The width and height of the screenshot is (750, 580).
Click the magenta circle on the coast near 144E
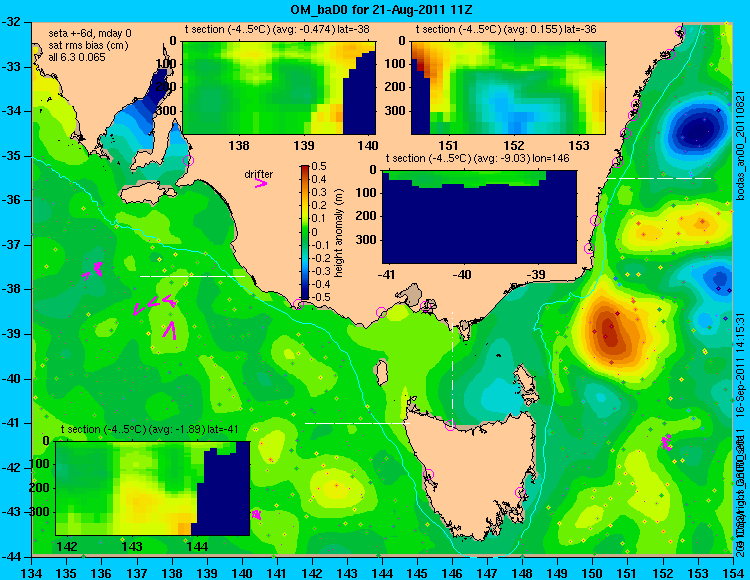382,313
